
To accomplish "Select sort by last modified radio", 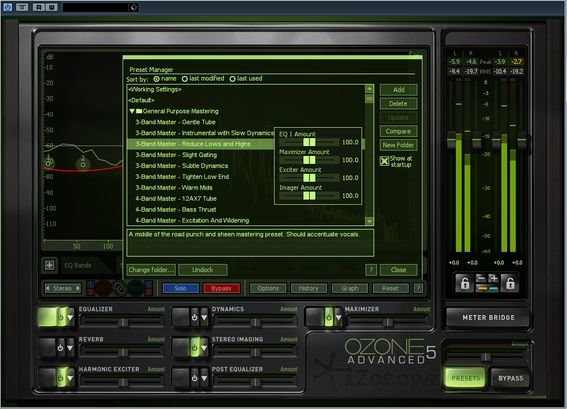I will (184, 79).
